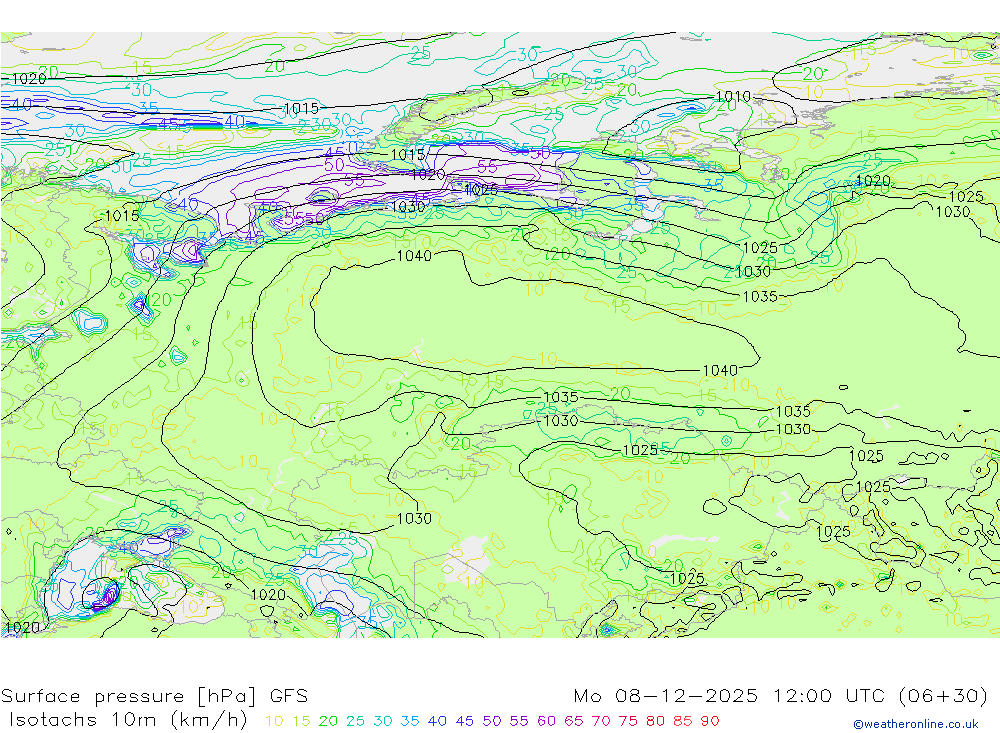The height and width of the screenshot is (733, 1000).
Task: Click the 65 value in the isotach legend
Action: pos(573,721)
